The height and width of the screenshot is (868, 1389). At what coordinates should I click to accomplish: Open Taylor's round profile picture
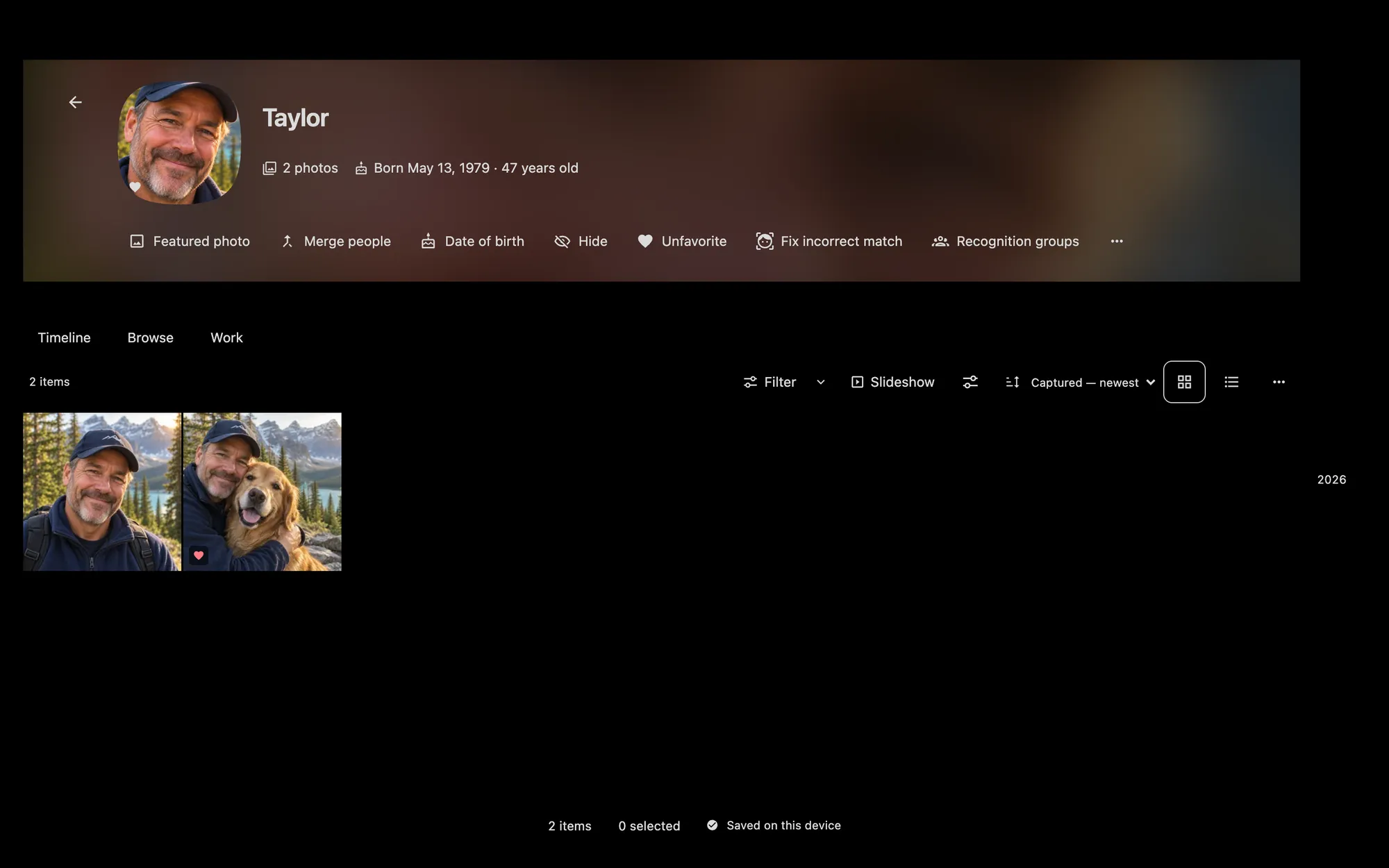click(x=179, y=143)
